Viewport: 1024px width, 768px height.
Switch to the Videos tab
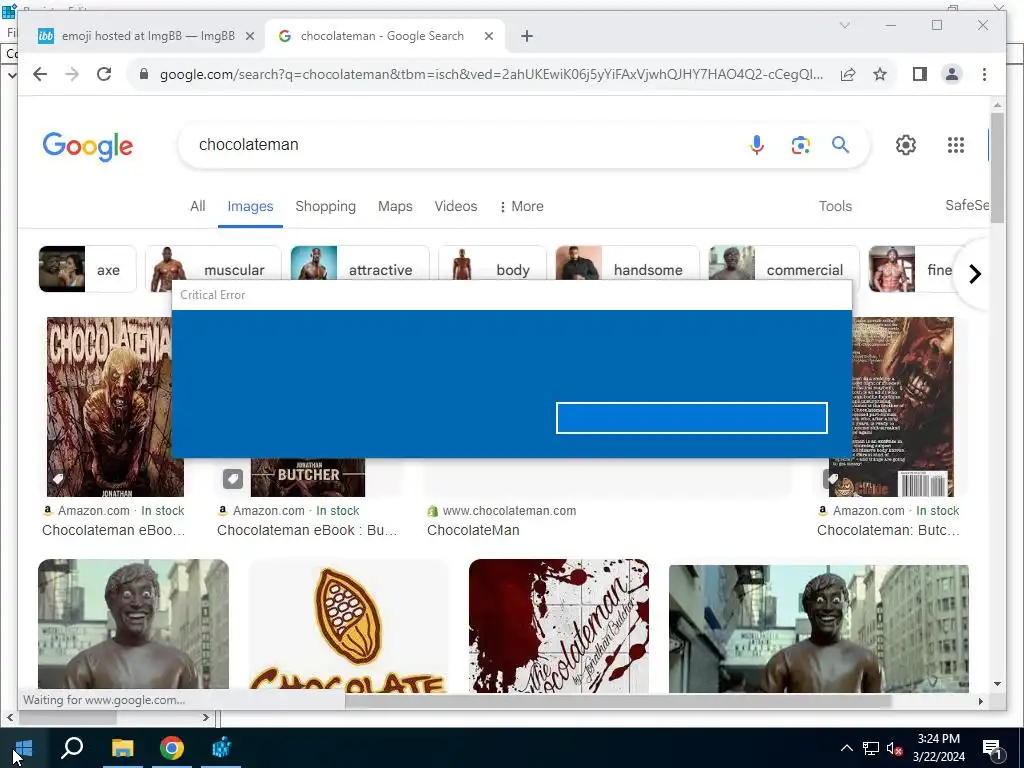tap(456, 206)
